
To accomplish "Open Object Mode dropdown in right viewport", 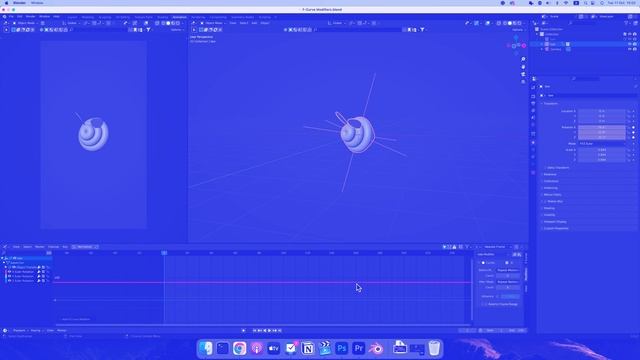I will coord(214,23).
